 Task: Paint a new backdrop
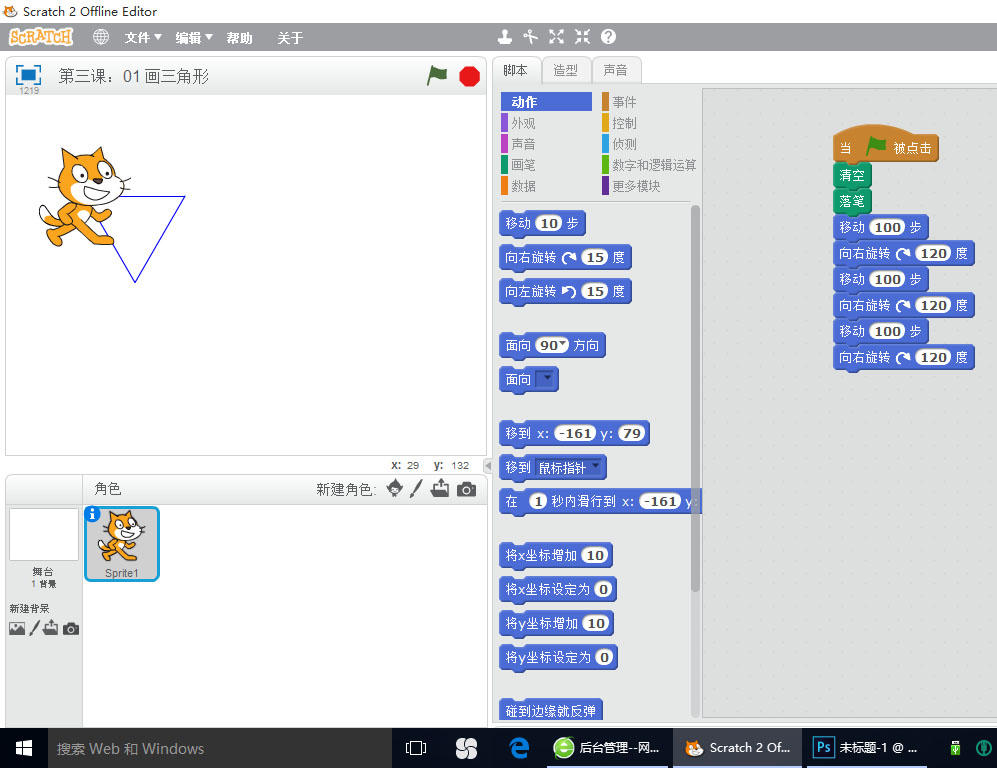point(34,628)
